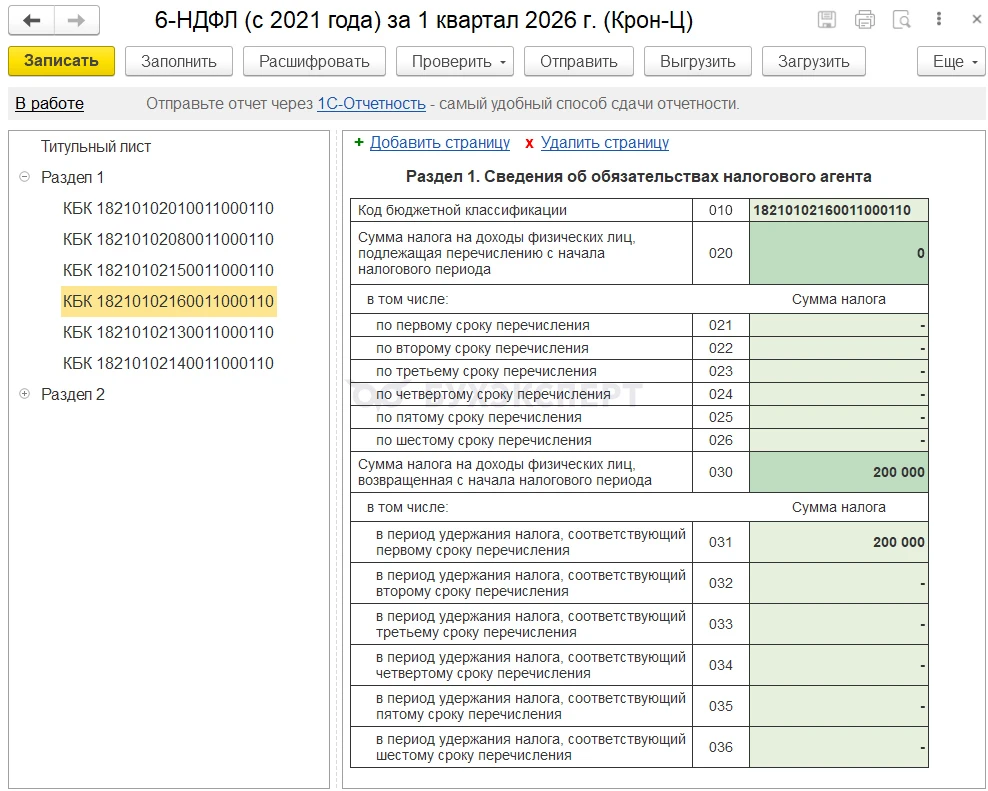Select the Раздел 2 tree item
This screenshot has height=791, width=988.
72,394
